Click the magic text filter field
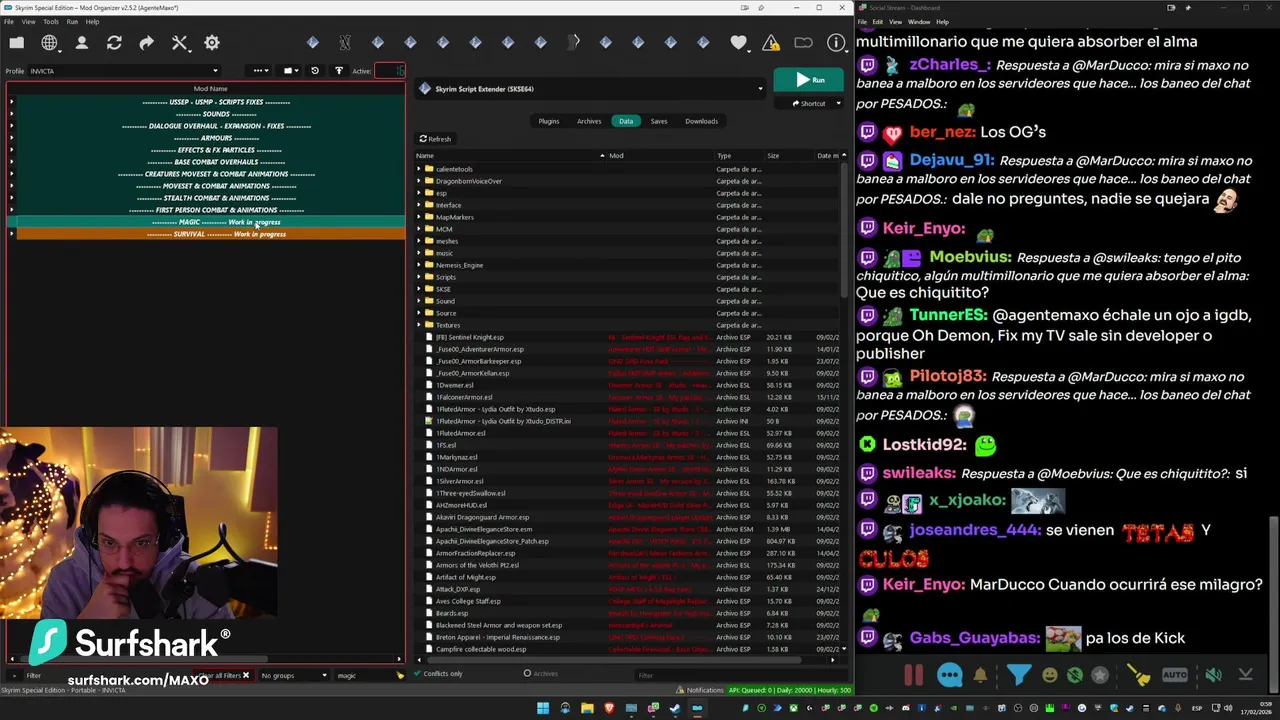 click(x=364, y=675)
